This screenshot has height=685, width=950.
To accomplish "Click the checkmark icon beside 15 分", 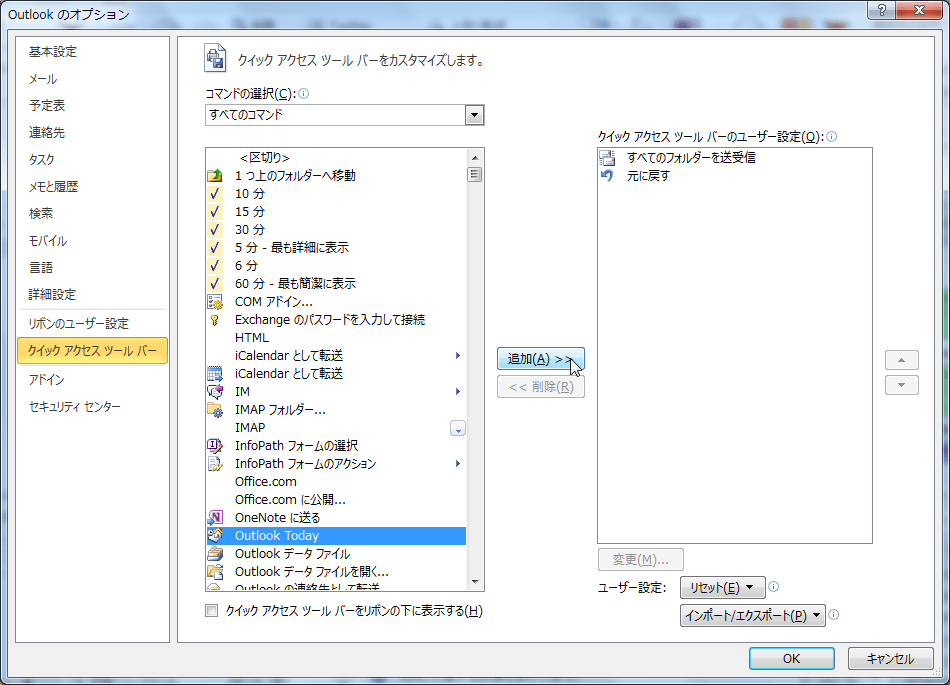I will tap(214, 212).
